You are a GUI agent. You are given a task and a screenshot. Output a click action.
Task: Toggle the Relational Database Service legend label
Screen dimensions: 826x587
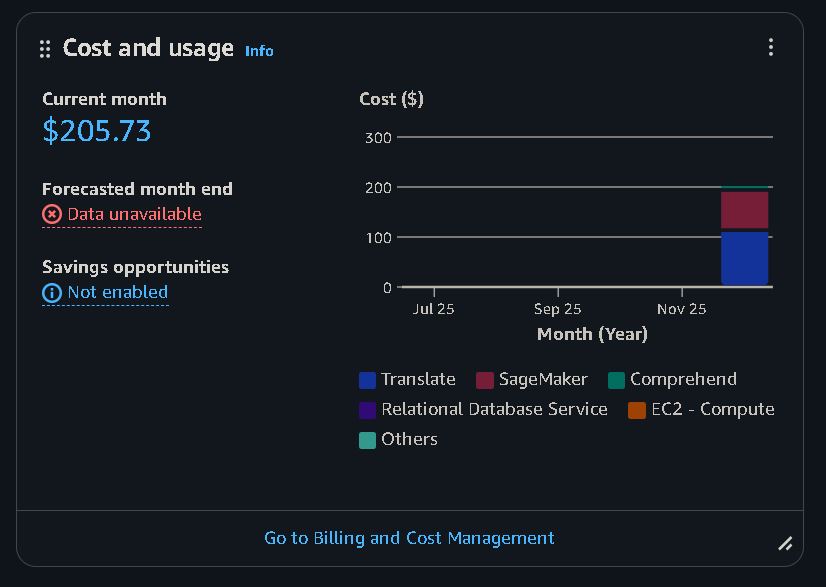click(494, 409)
